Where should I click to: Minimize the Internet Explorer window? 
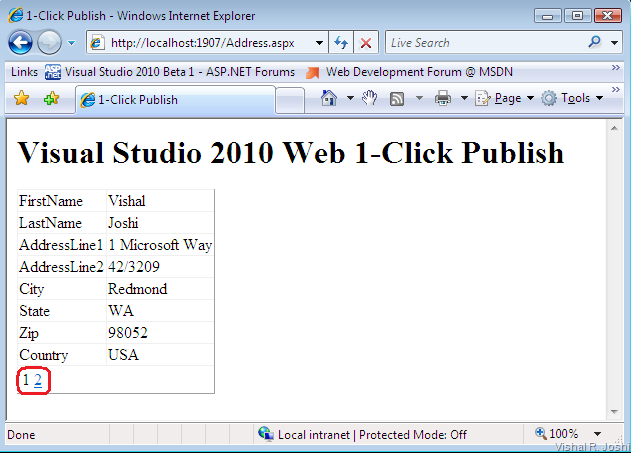pyautogui.click(x=547, y=16)
